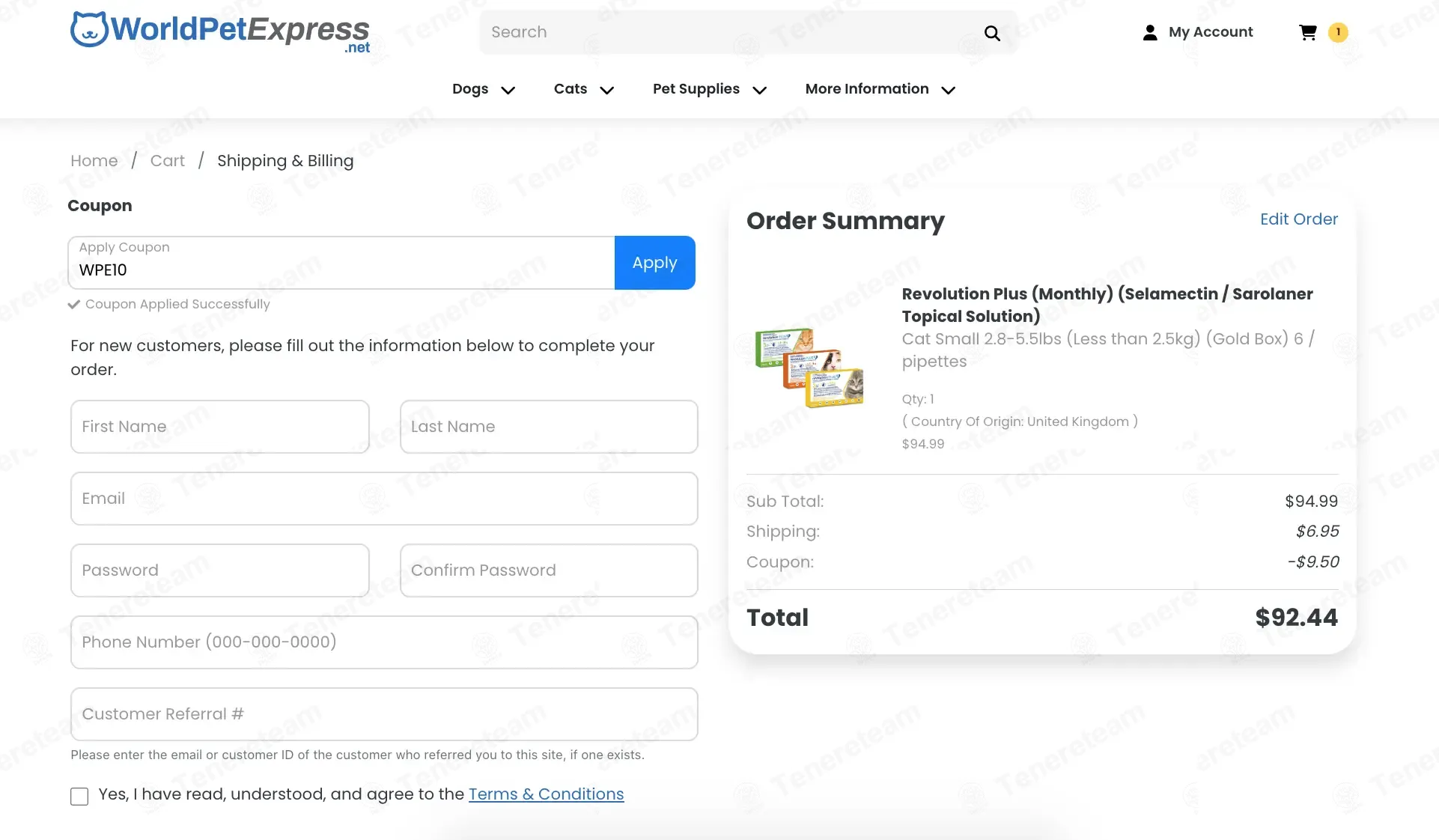The height and width of the screenshot is (840, 1439).
Task: Click the Coupon Applied Successfully message
Action: pos(177,304)
